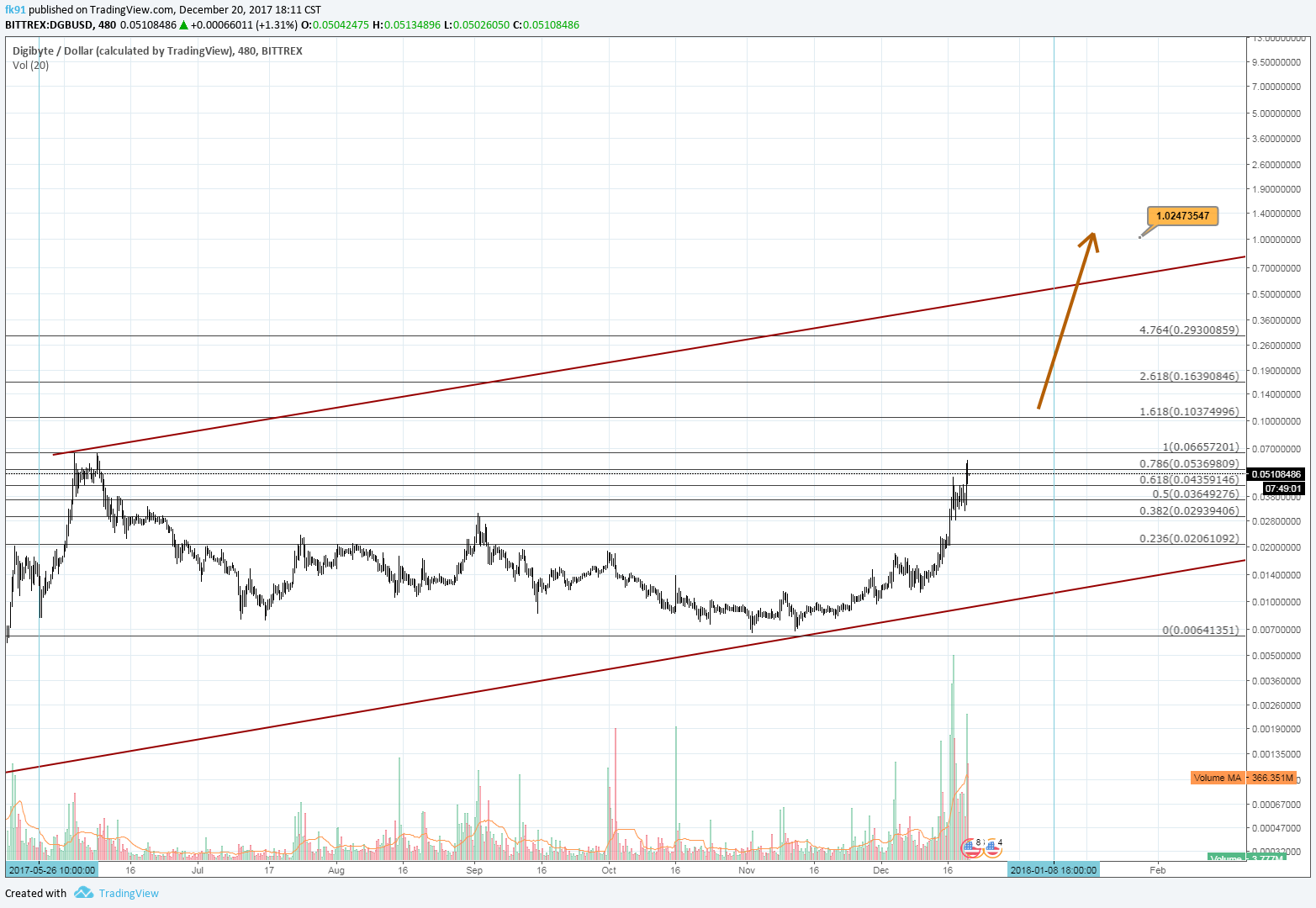Viewport: 1316px width, 908px height.
Task: Click the 07:49:01 bar countdown label
Action: coord(1283,488)
